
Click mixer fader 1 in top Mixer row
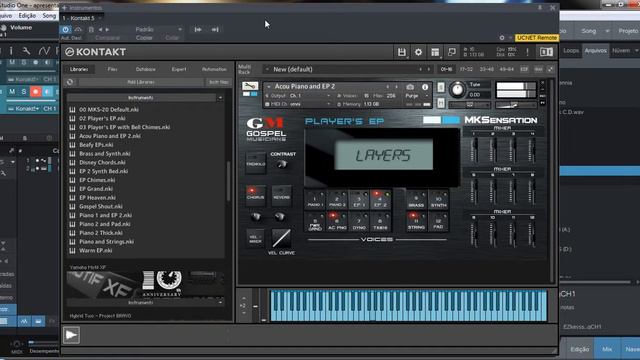474,150
